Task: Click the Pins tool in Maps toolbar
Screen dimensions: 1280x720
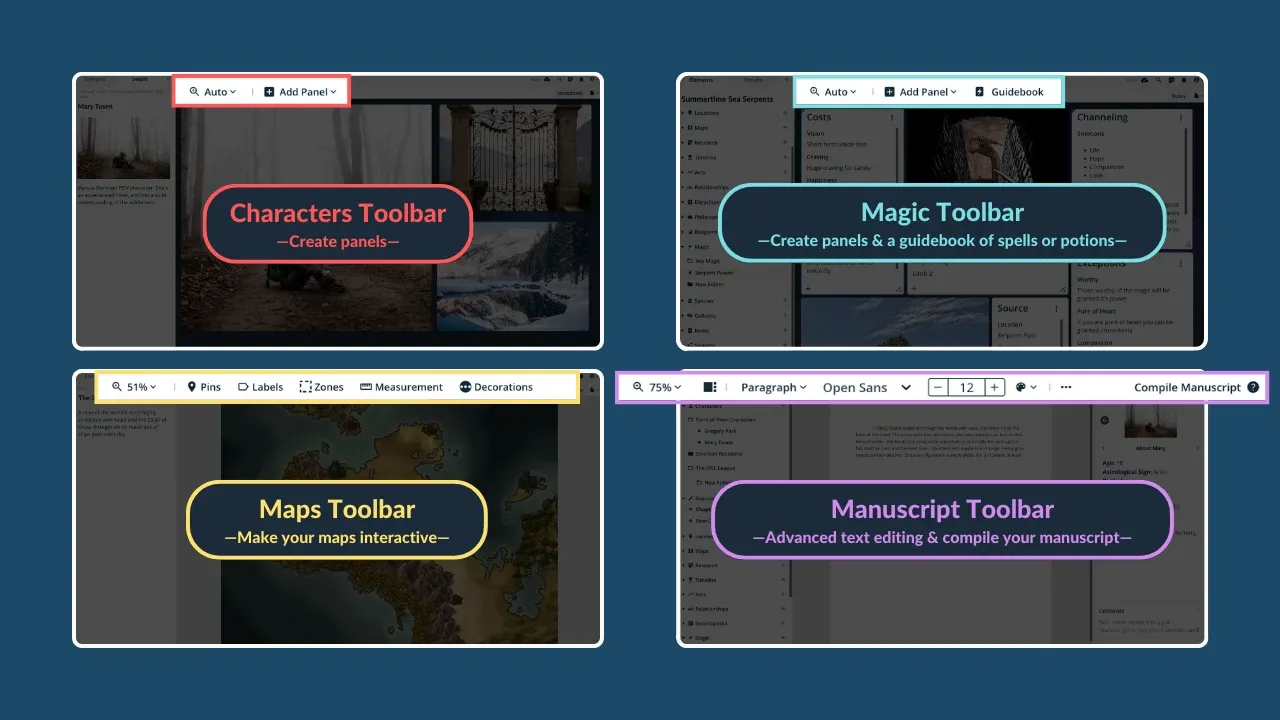Action: pyautogui.click(x=204, y=387)
